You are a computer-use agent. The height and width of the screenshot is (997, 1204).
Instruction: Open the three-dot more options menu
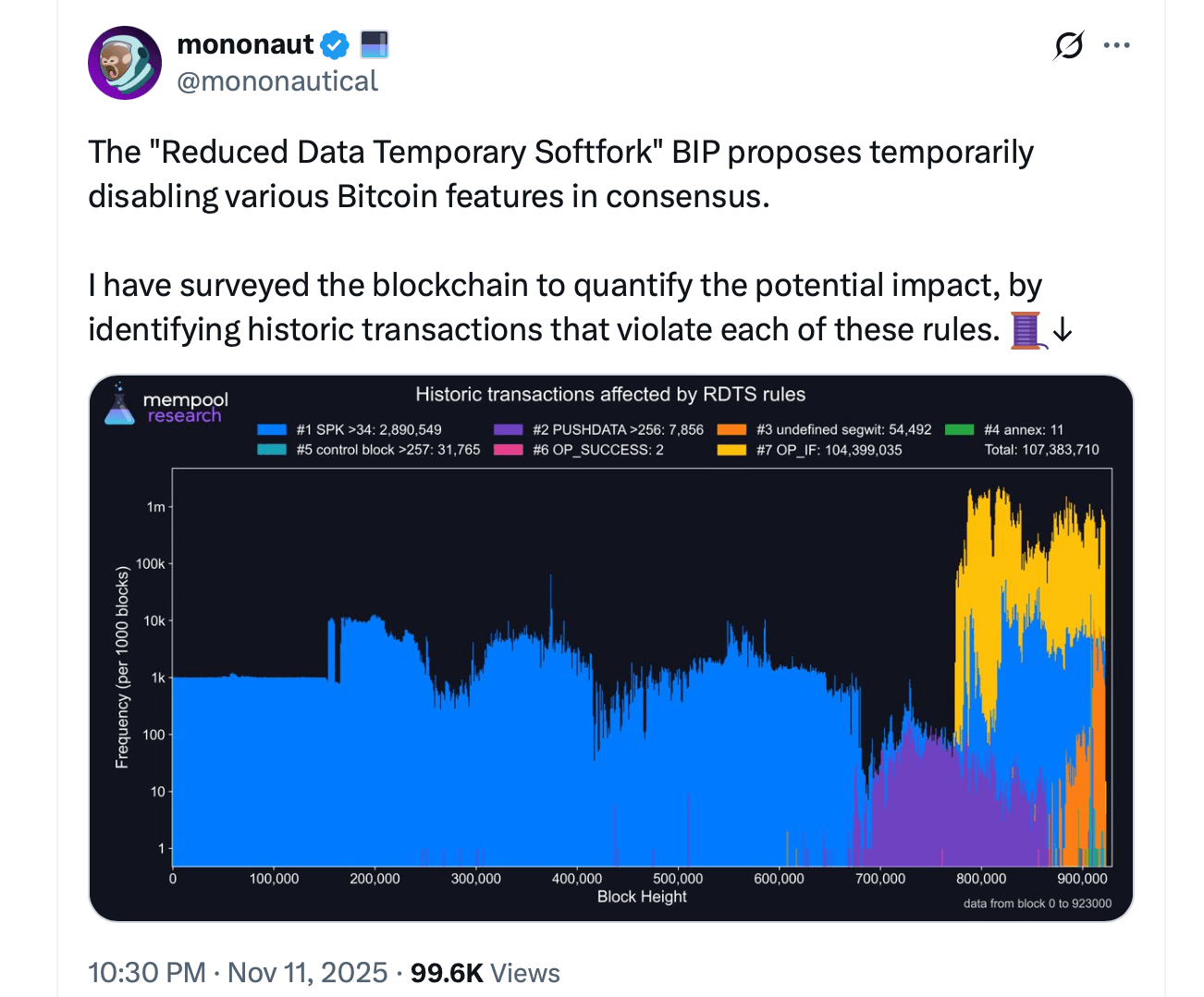pyautogui.click(x=1117, y=44)
